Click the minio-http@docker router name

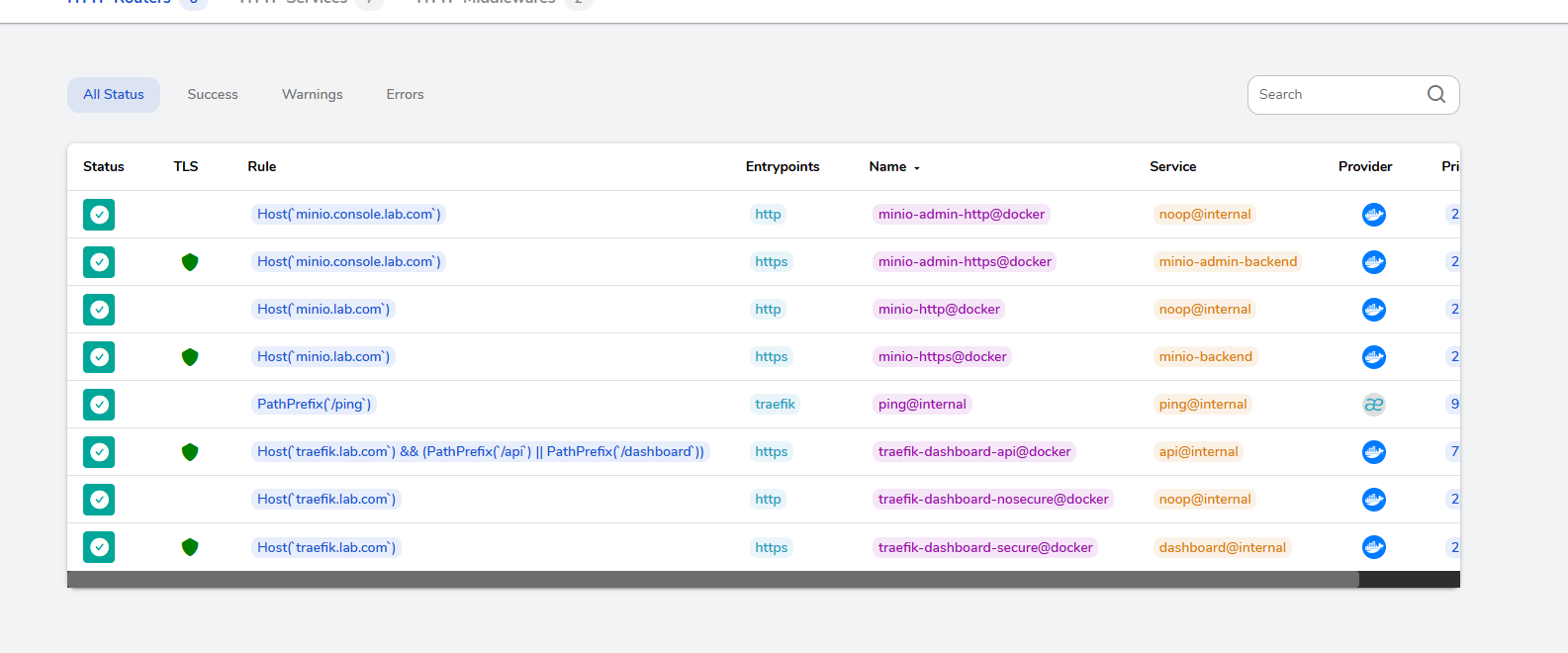coord(939,310)
